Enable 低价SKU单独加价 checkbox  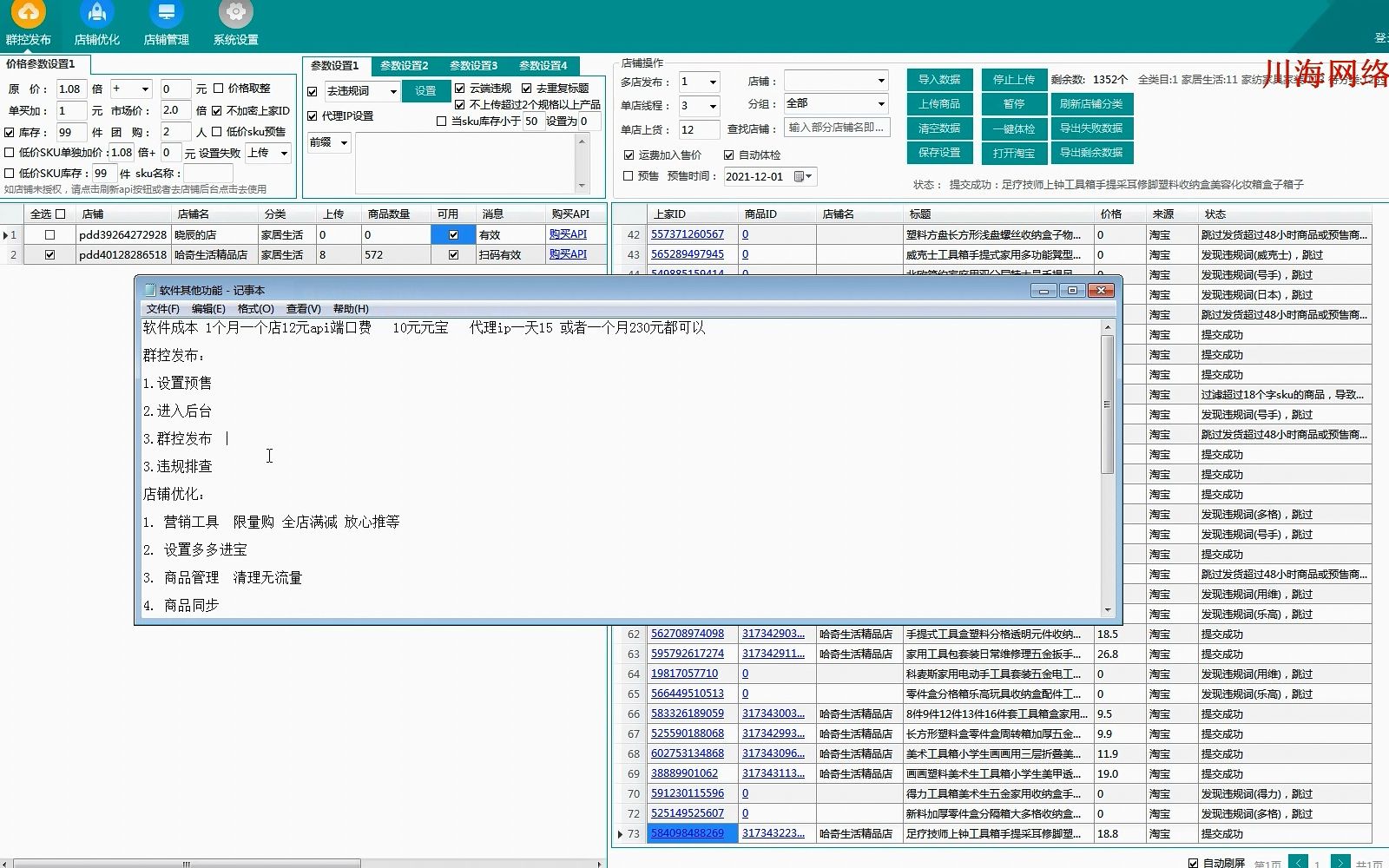pyautogui.click(x=10, y=152)
